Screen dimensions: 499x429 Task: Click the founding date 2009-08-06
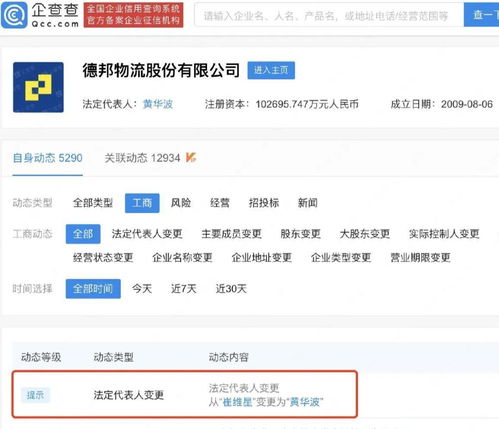(x=467, y=104)
